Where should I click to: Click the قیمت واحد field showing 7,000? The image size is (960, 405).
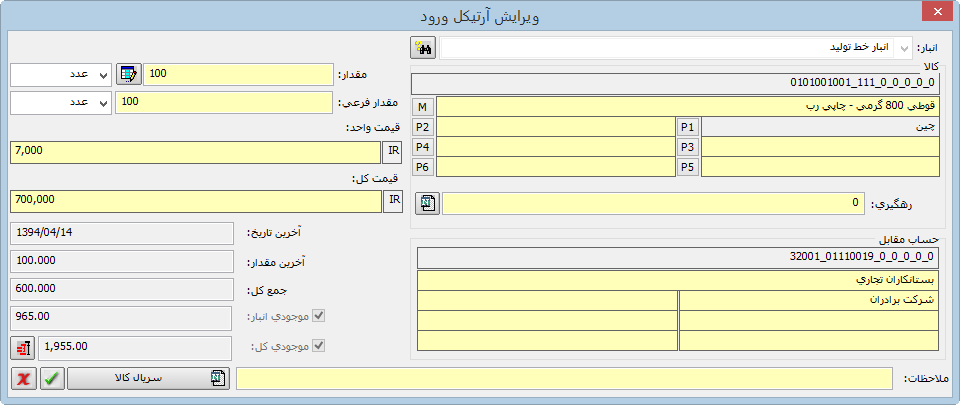[195, 151]
